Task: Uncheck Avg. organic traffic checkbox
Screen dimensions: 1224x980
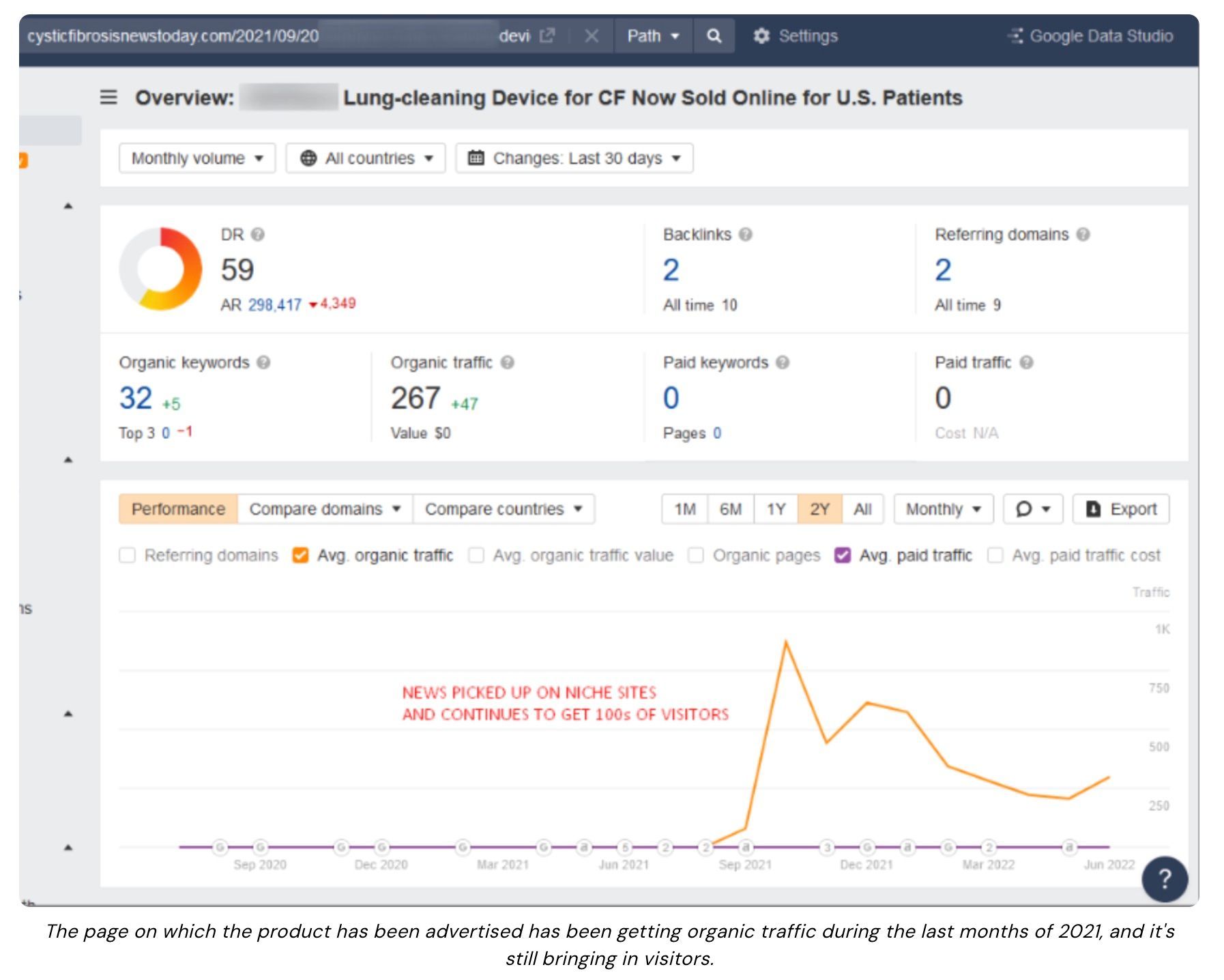Action: [x=300, y=556]
